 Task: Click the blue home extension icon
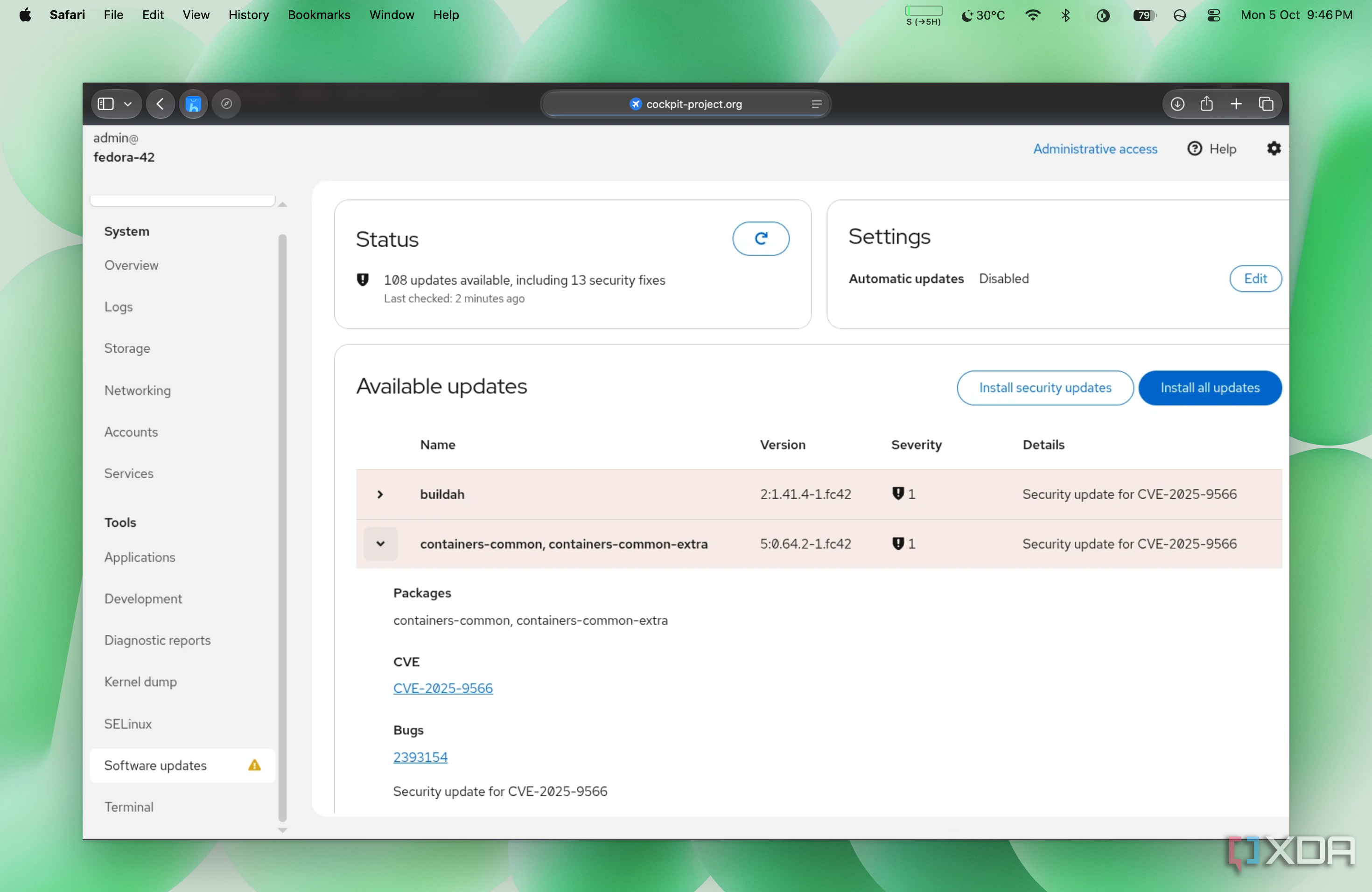[194, 104]
